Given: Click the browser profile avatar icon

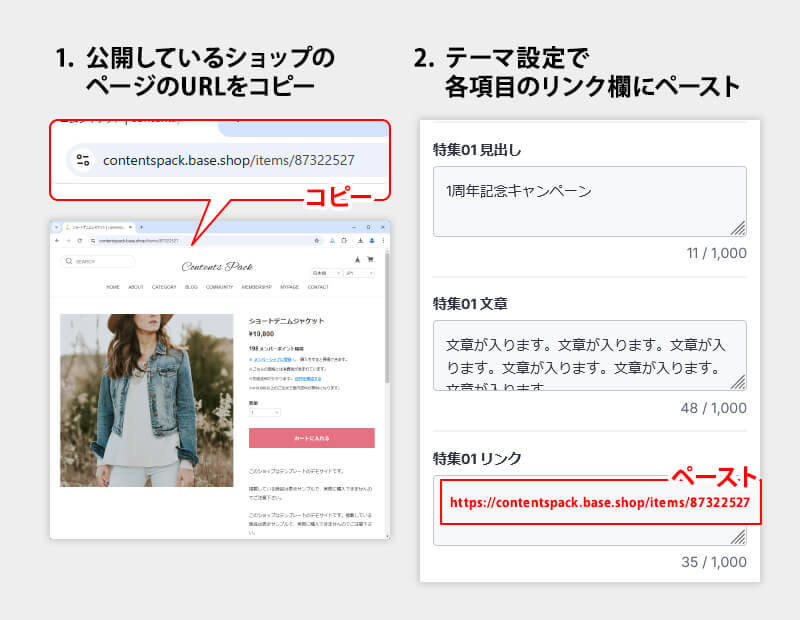Looking at the screenshot, I should tap(372, 240).
